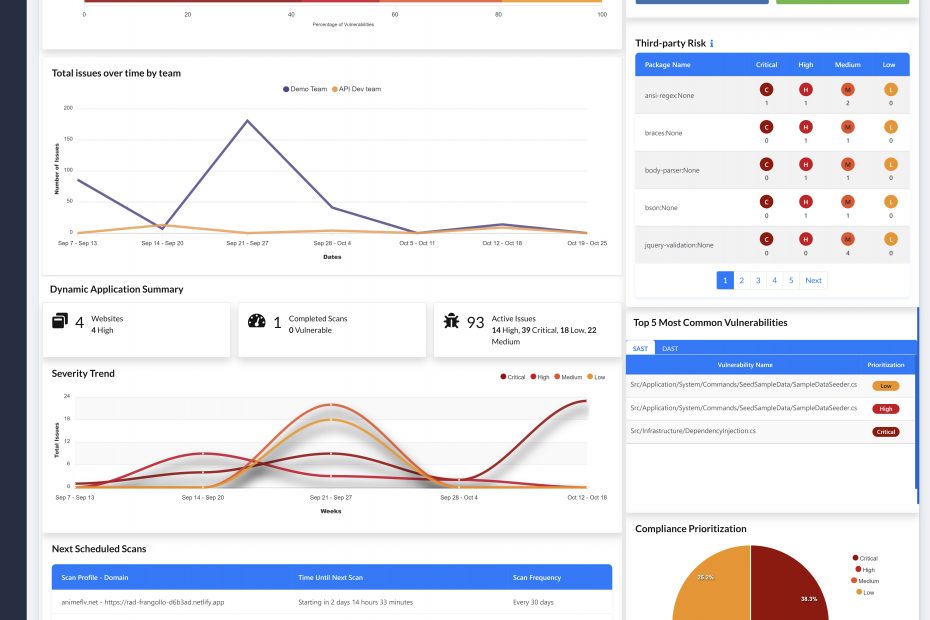Click the Third-party Risk info icon

coord(712,44)
